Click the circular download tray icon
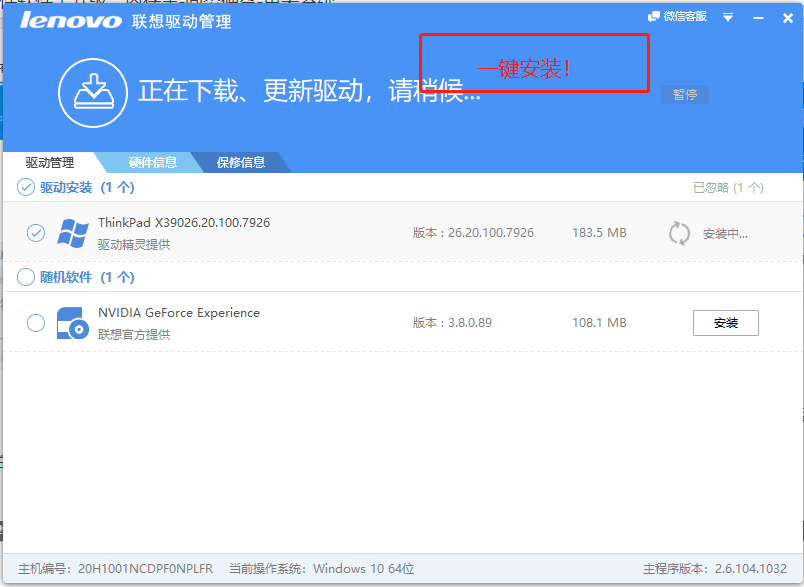The image size is (804, 587). [x=93, y=93]
